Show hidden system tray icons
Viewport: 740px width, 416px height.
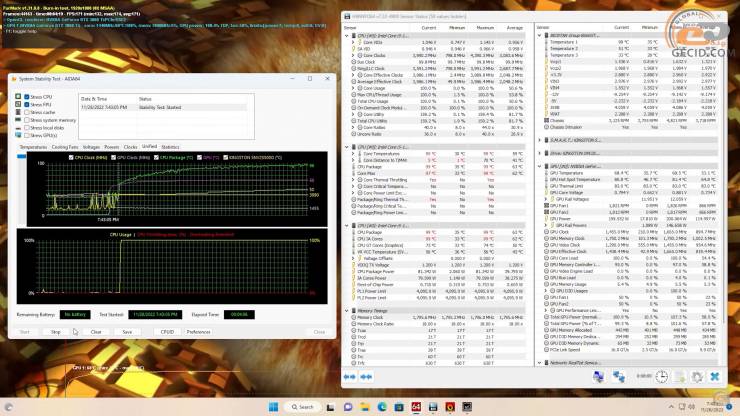671,407
